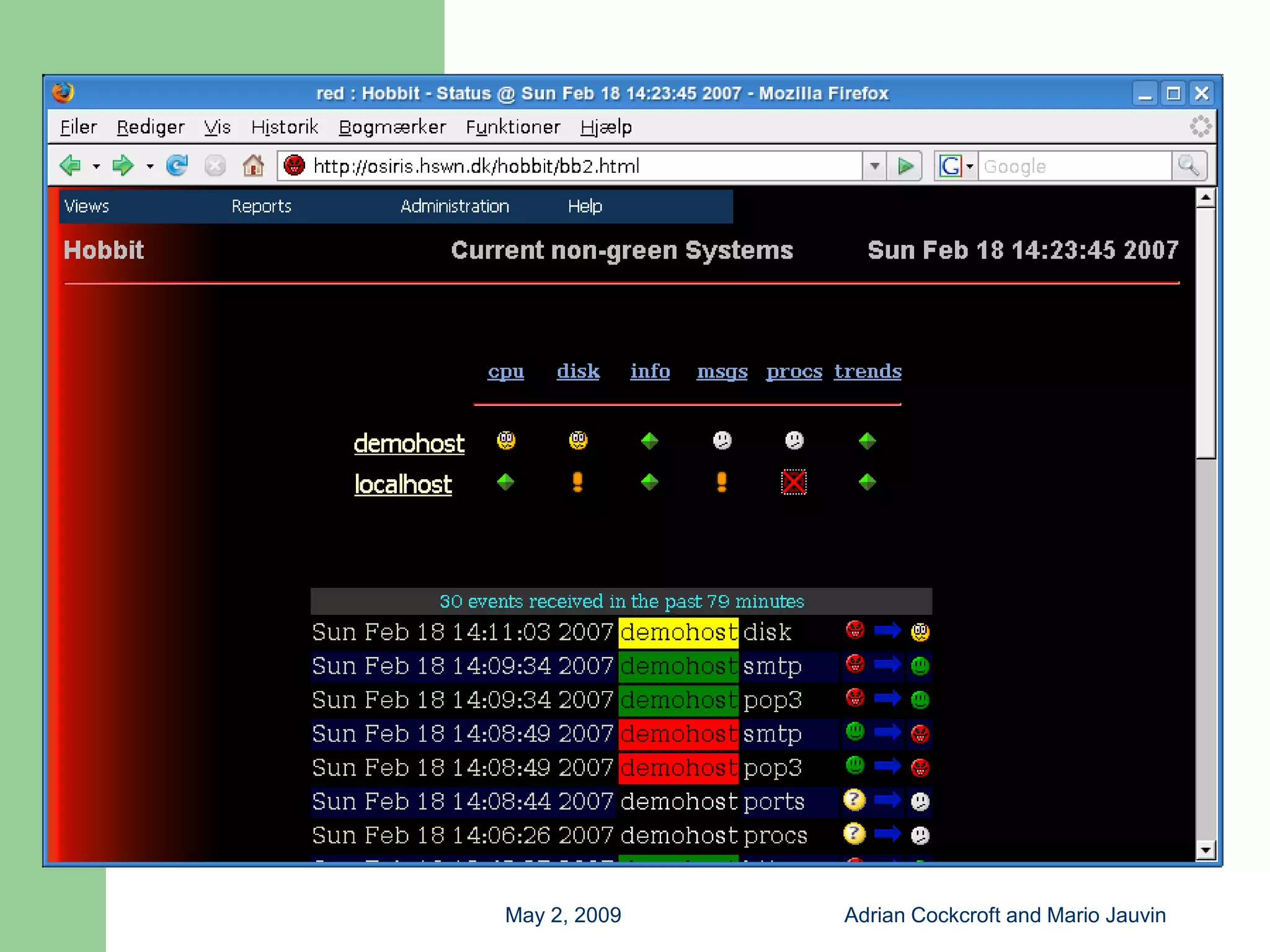Expand the URL bar history dropdown

[874, 166]
